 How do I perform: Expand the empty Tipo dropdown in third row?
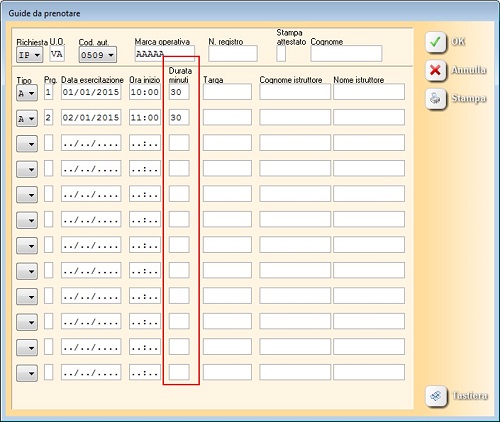click(x=27, y=144)
